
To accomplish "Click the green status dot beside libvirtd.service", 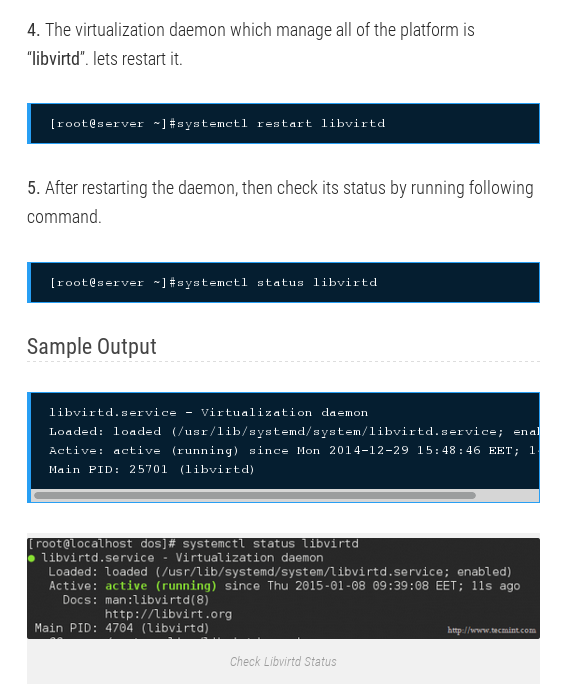I will point(31,558).
